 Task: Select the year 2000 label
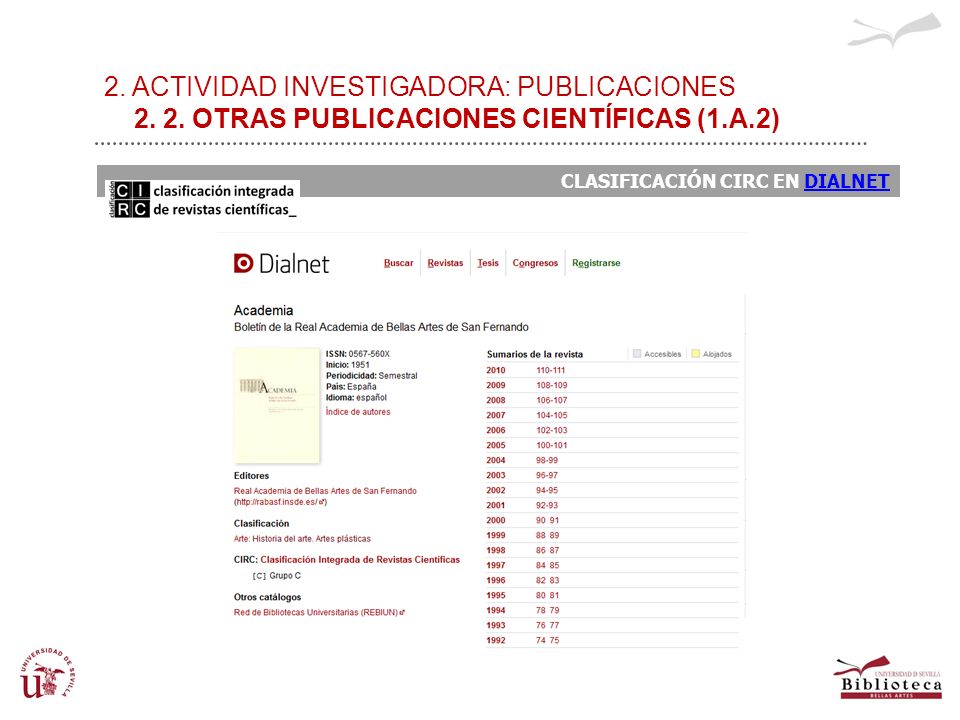tap(496, 520)
